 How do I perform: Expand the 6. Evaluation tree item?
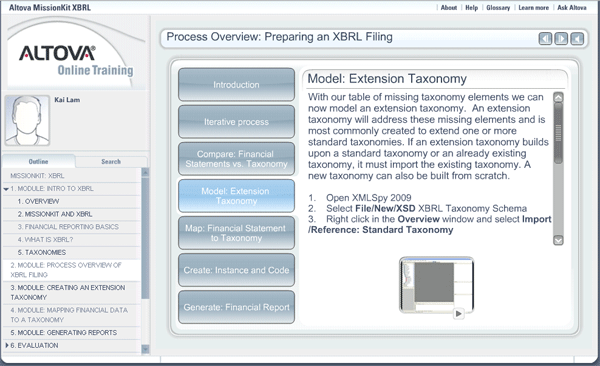point(7,345)
